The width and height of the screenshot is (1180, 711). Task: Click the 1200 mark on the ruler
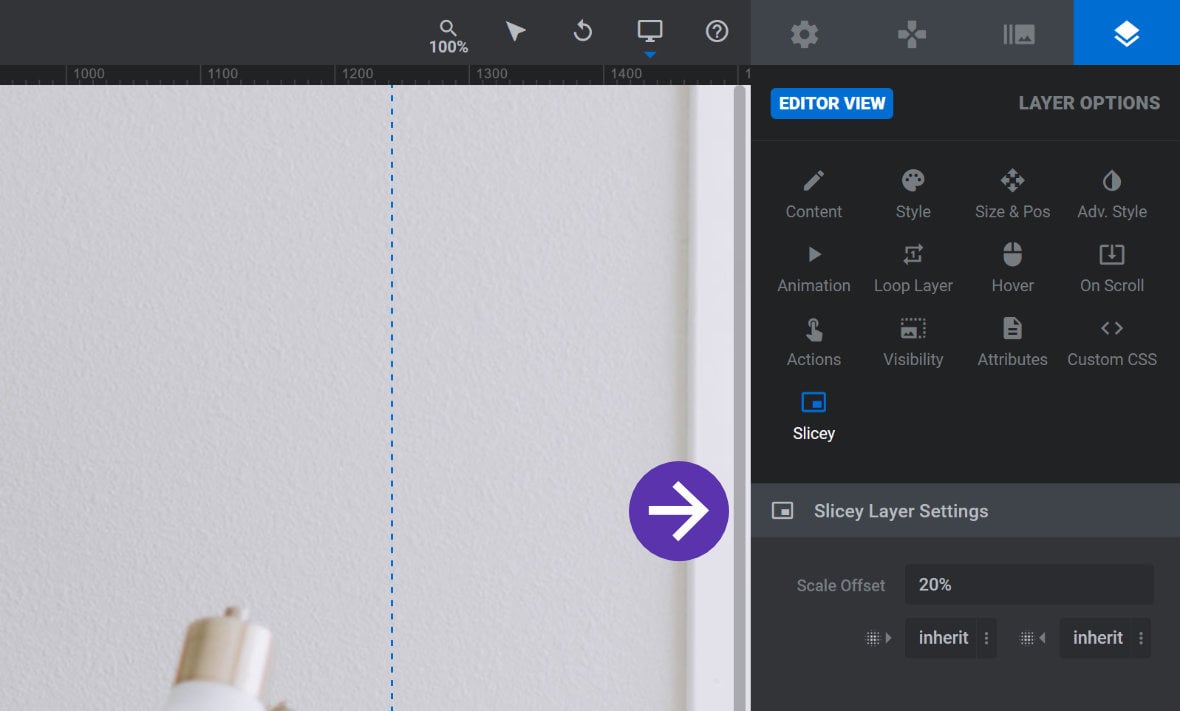coord(357,74)
